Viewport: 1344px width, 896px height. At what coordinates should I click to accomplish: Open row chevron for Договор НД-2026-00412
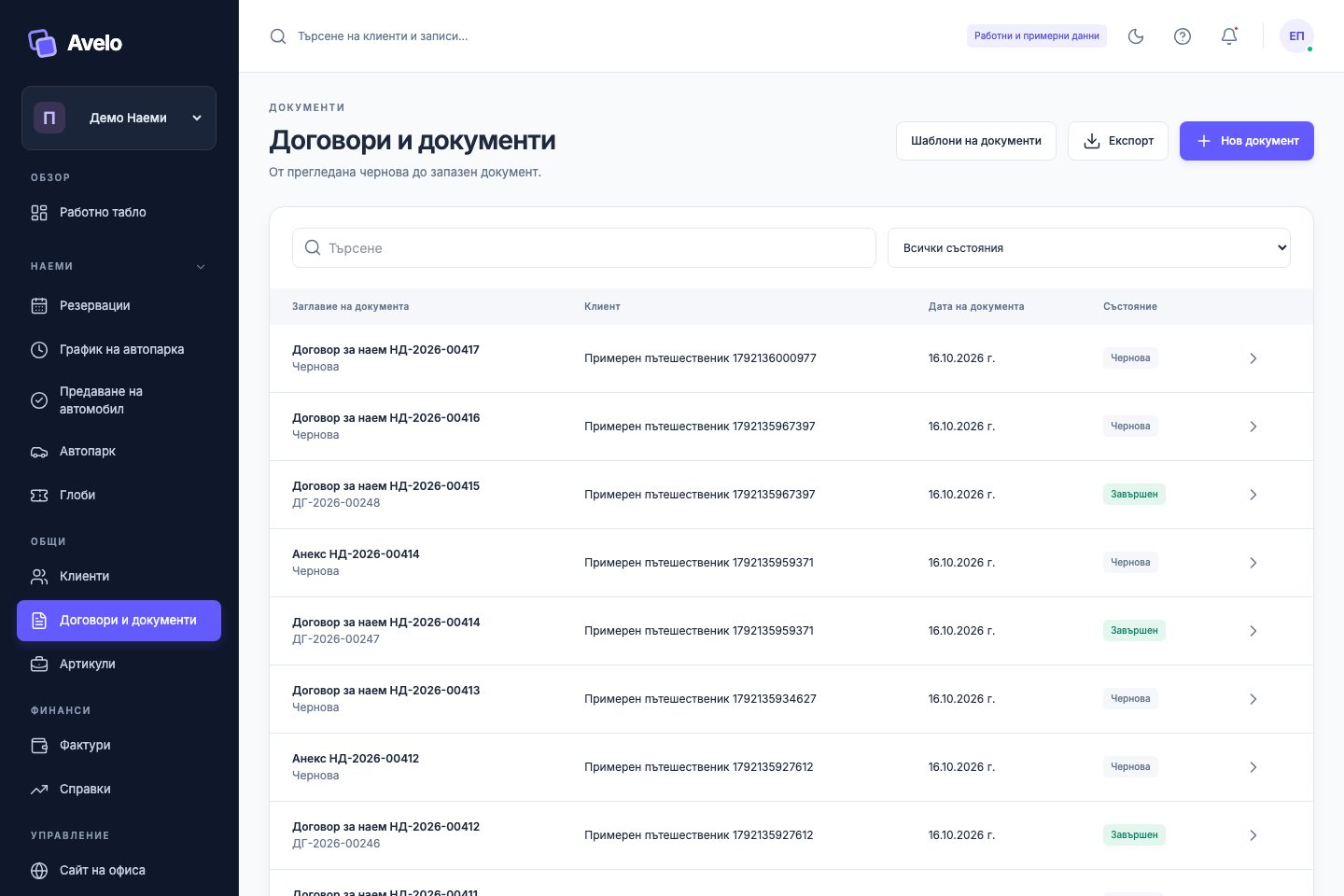[x=1253, y=835]
